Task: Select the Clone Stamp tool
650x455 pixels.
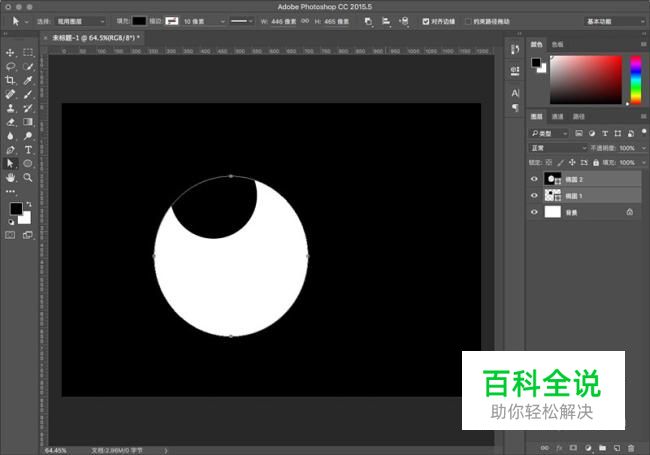Action: coord(10,108)
